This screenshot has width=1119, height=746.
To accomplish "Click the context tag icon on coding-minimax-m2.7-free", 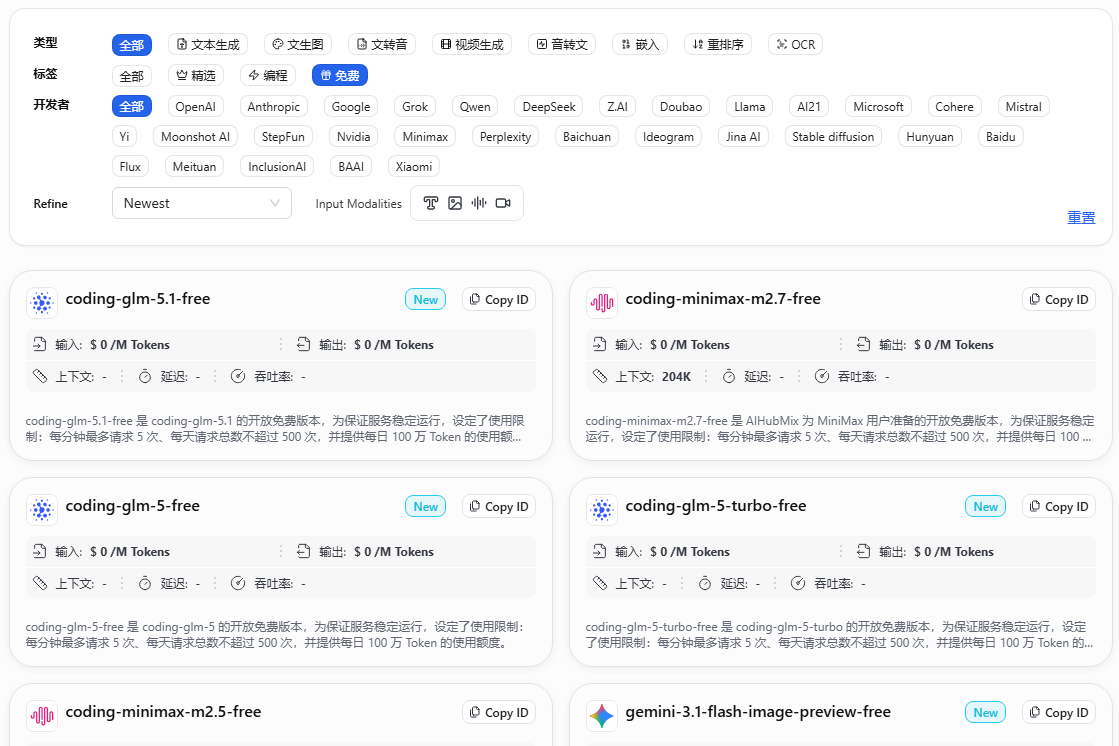I will [x=599, y=376].
